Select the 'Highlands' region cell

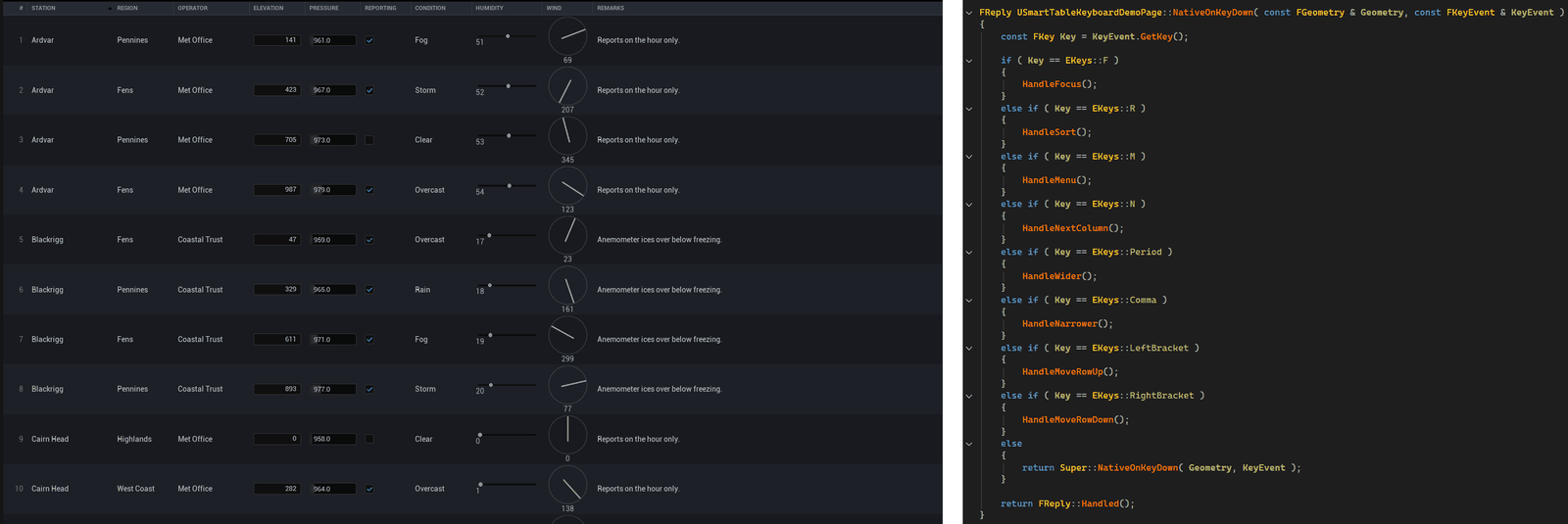134,439
